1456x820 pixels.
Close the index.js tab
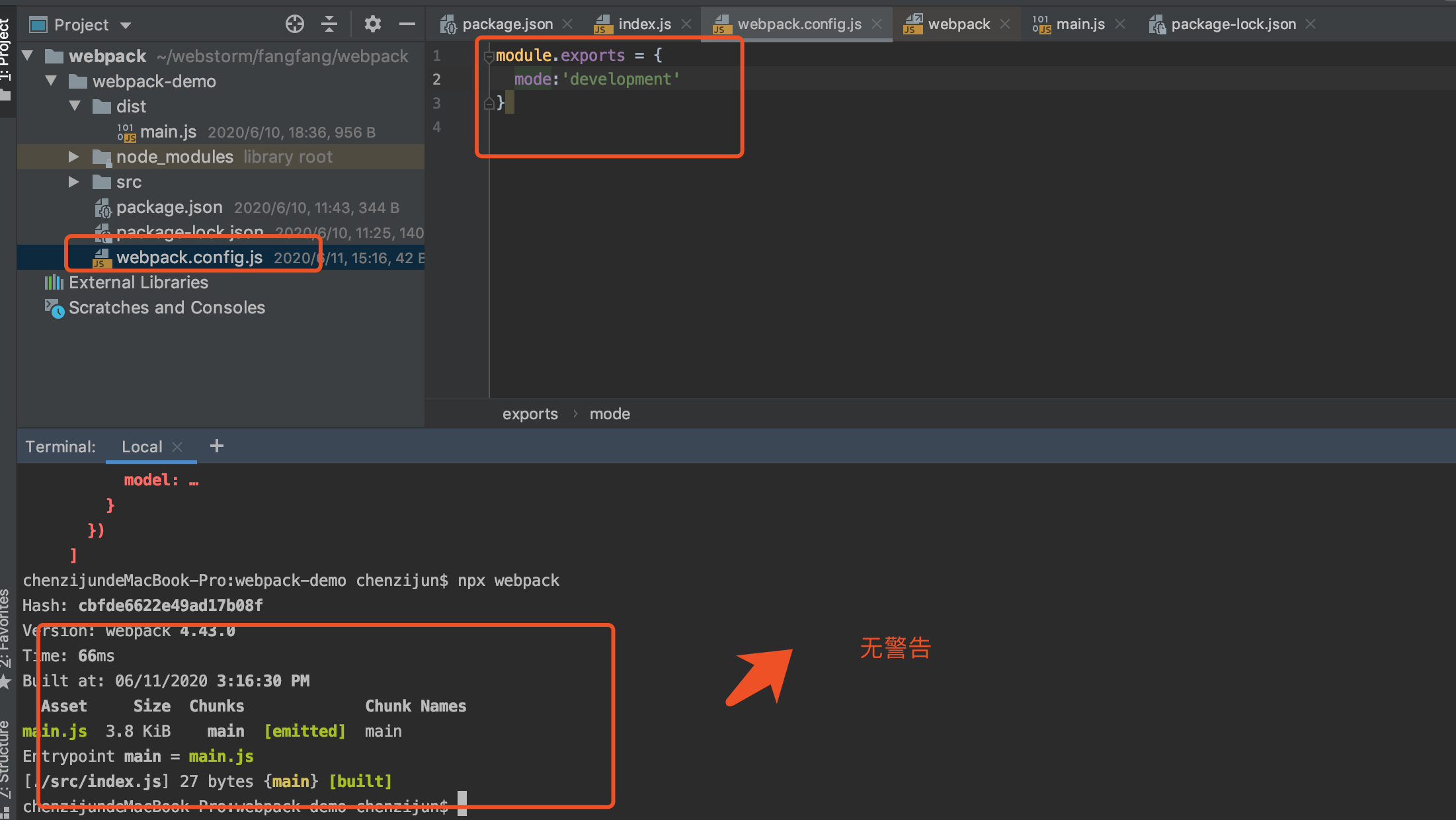tap(686, 24)
